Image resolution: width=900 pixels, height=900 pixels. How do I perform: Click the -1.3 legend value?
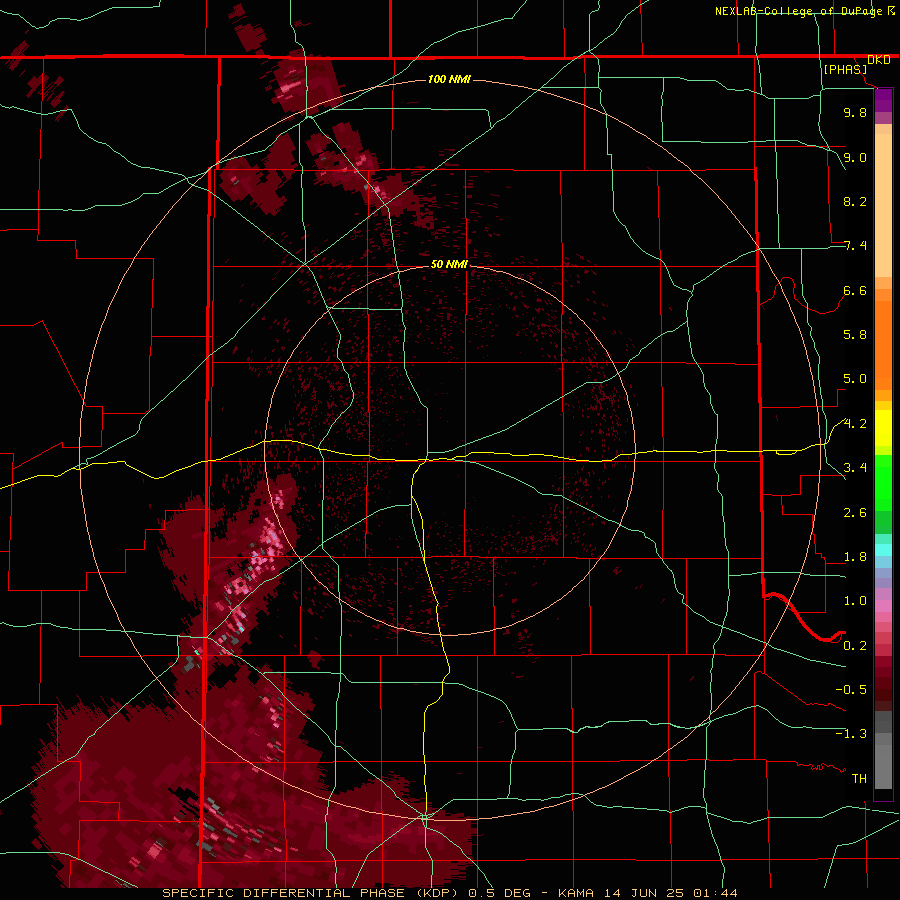[851, 734]
